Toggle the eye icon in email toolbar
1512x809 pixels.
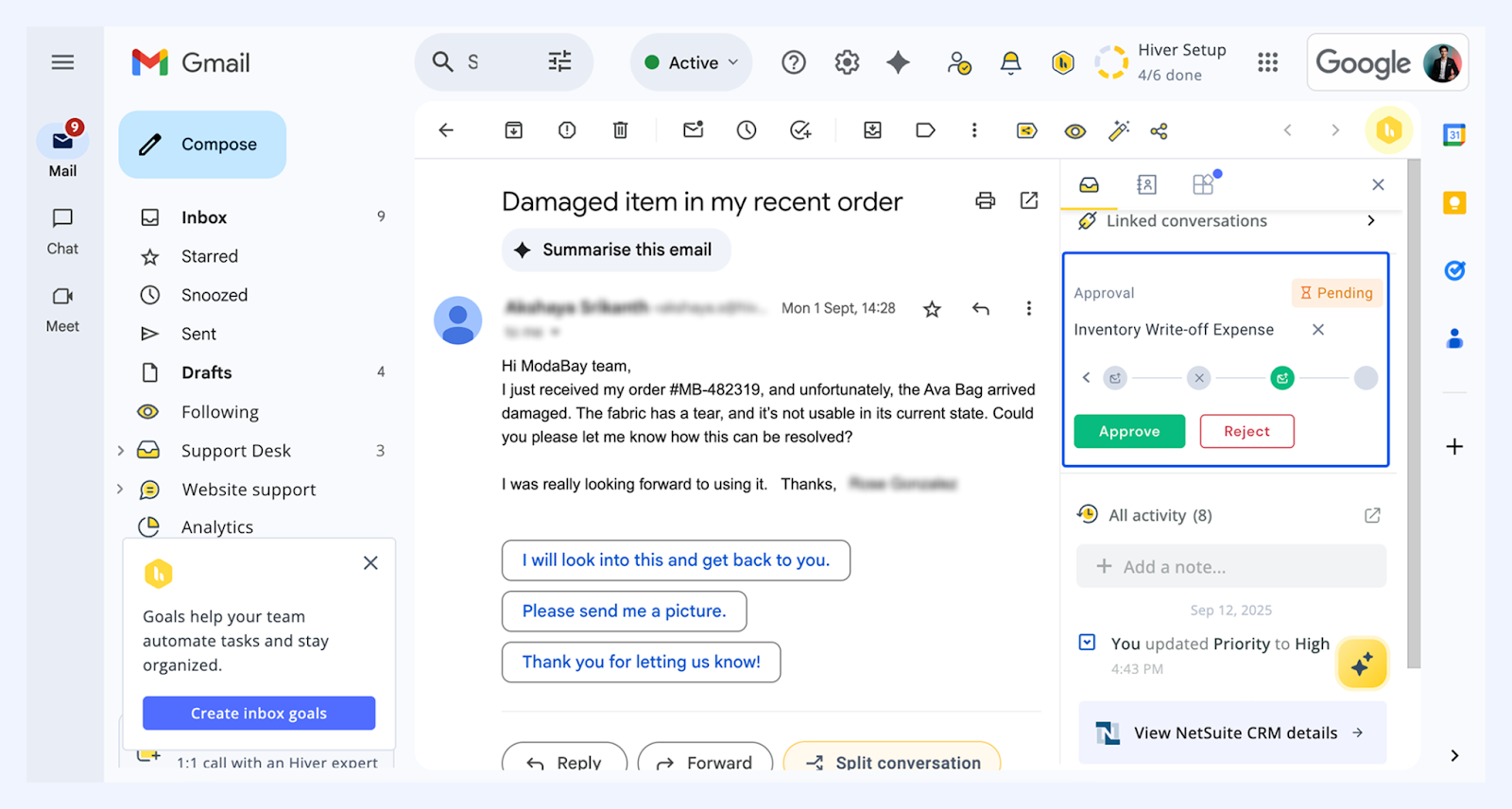1075,131
